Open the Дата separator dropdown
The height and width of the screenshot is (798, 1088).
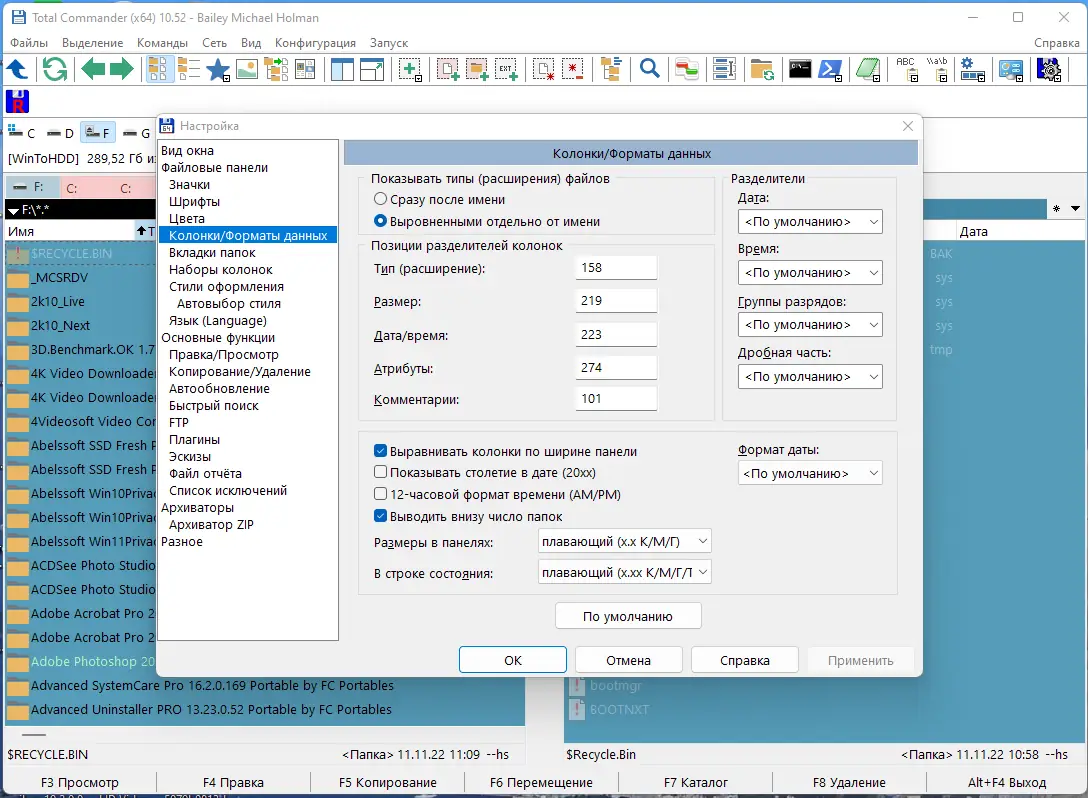810,222
